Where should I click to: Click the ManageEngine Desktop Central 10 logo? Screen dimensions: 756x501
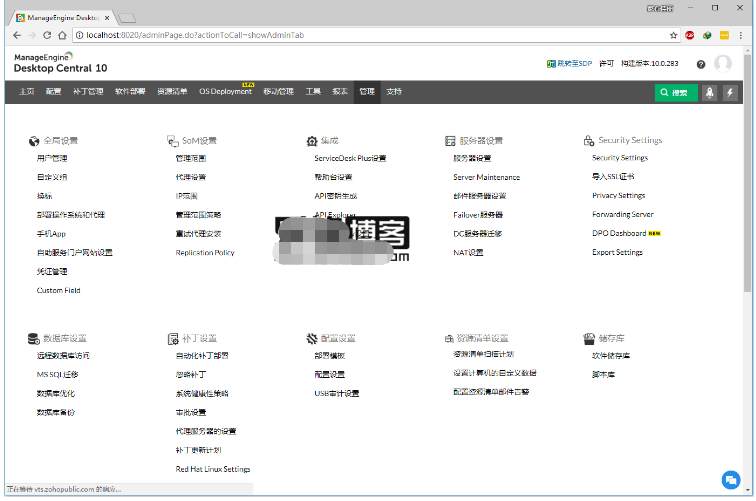click(61, 63)
